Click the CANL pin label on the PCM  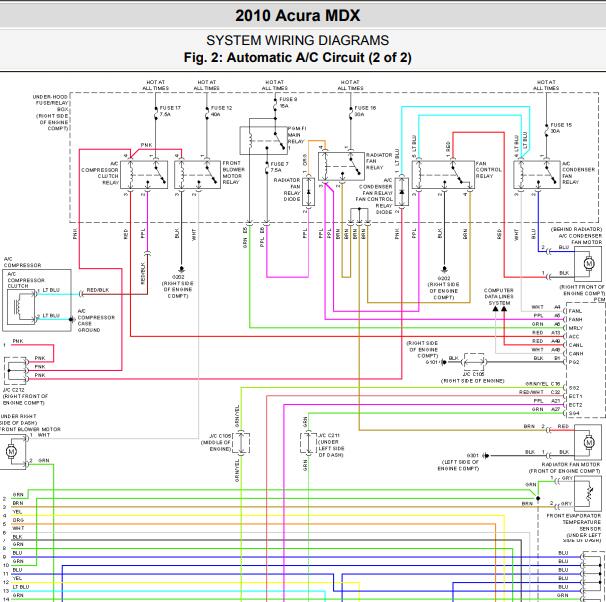coord(576,345)
